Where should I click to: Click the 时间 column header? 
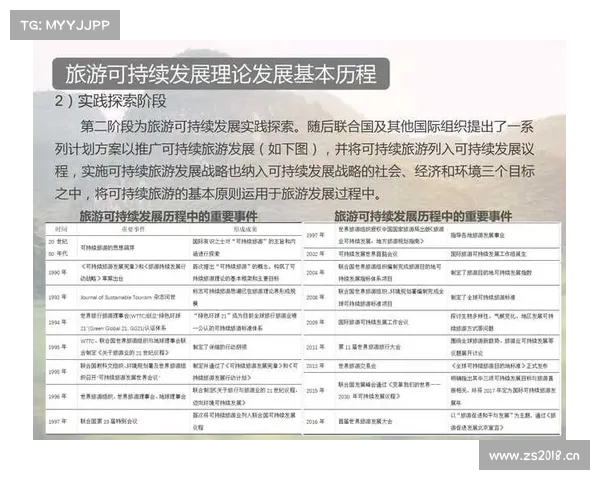[x=61, y=229]
